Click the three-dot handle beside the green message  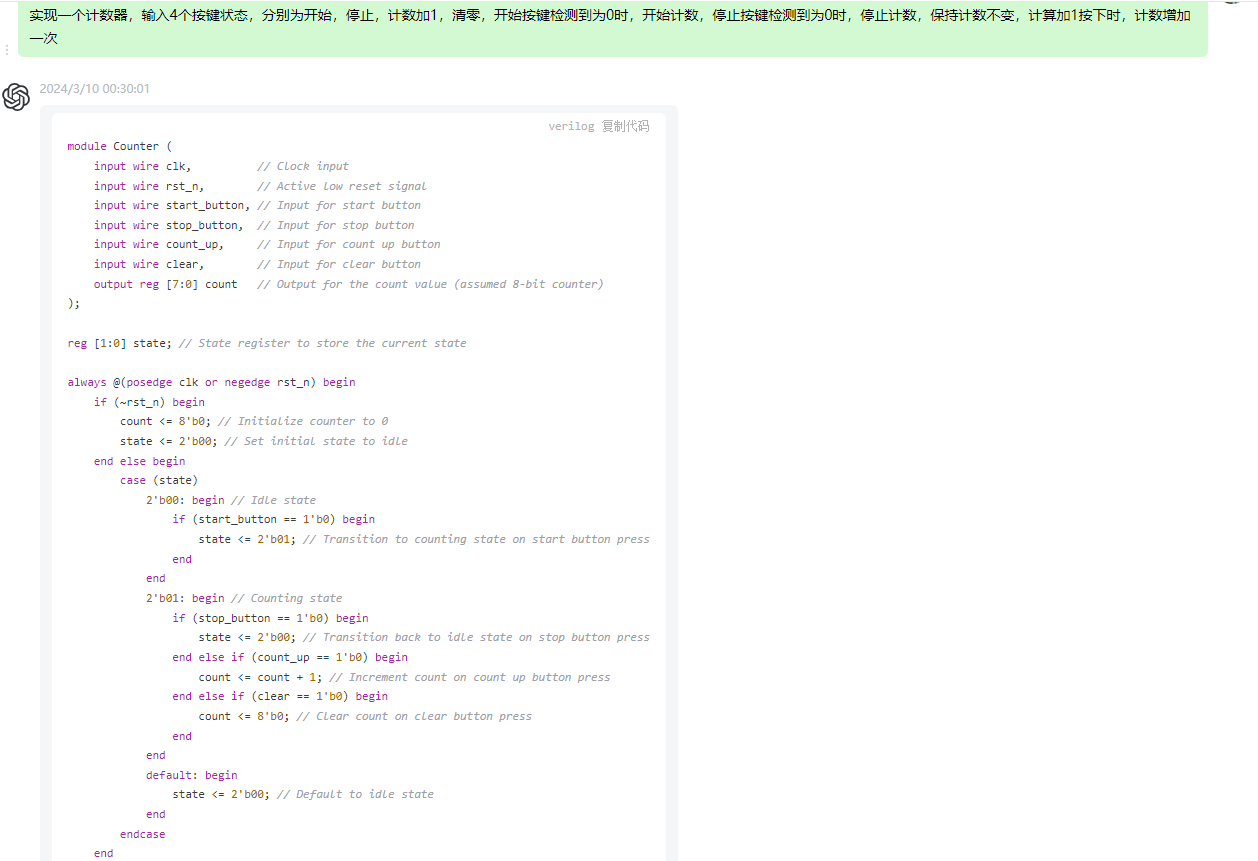[7, 49]
